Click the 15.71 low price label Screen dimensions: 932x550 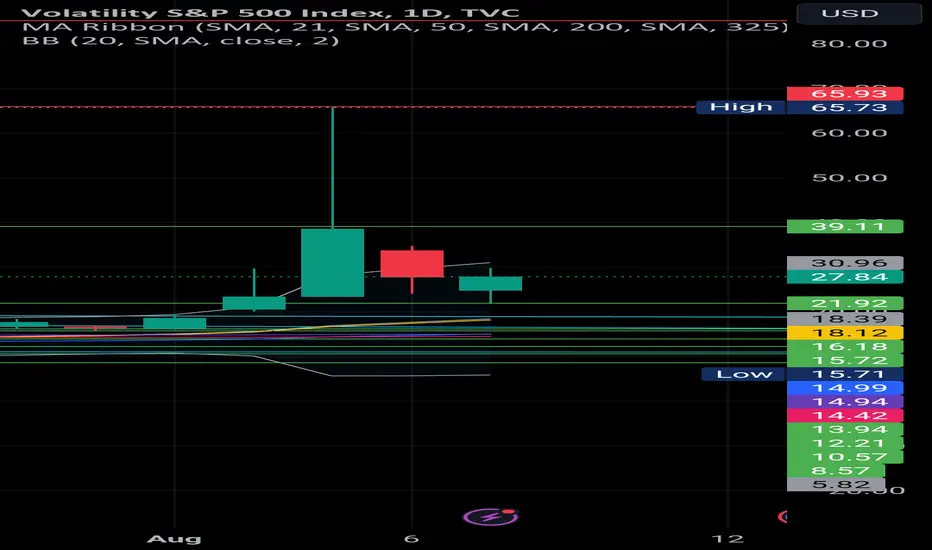(x=845, y=374)
